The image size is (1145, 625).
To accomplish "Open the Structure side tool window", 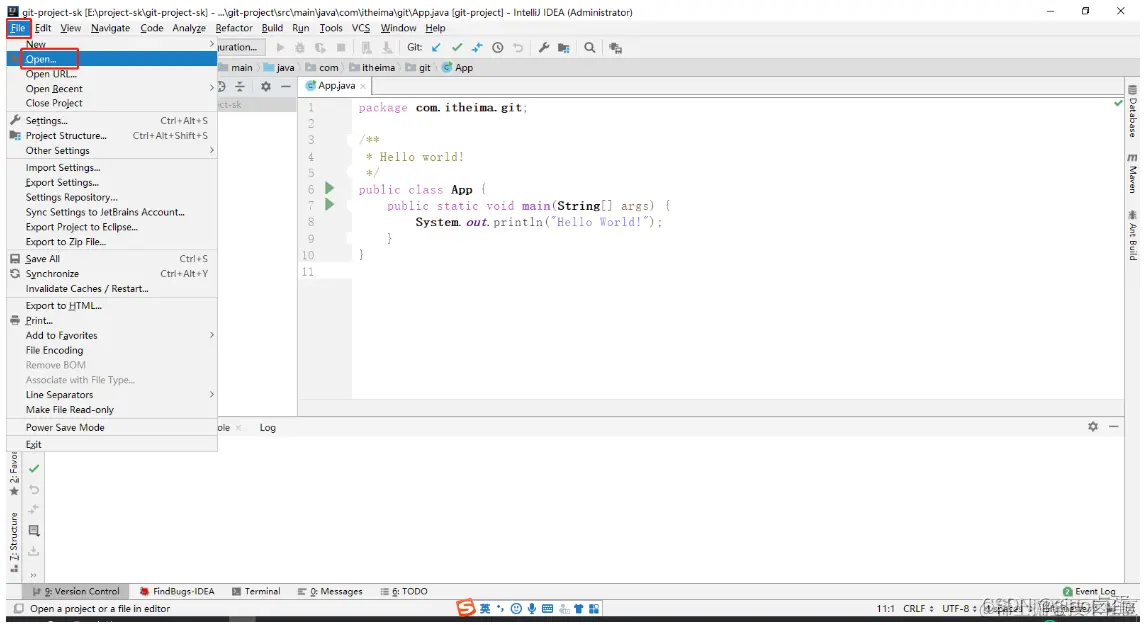I will 14,542.
